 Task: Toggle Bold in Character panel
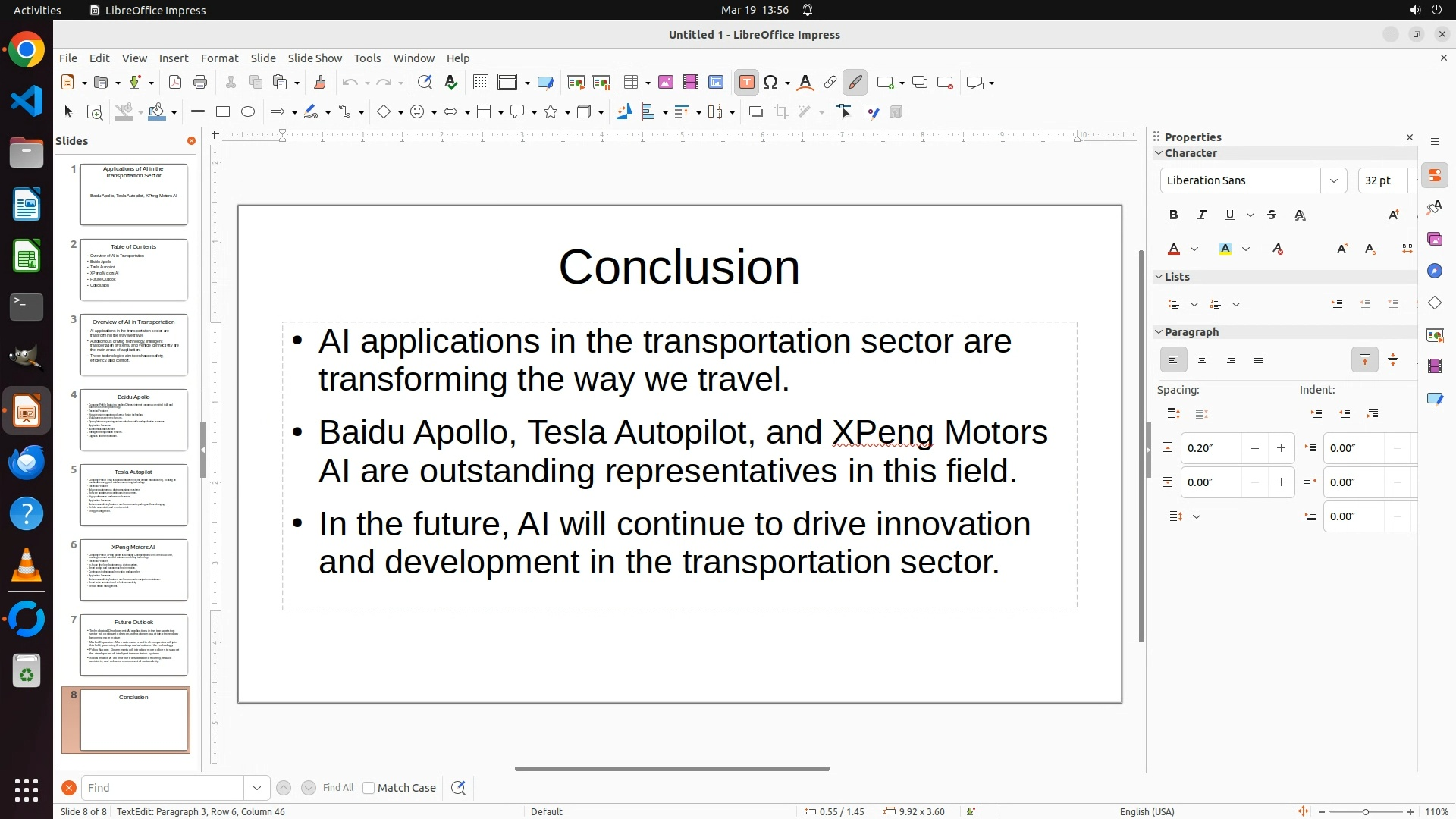(1174, 215)
